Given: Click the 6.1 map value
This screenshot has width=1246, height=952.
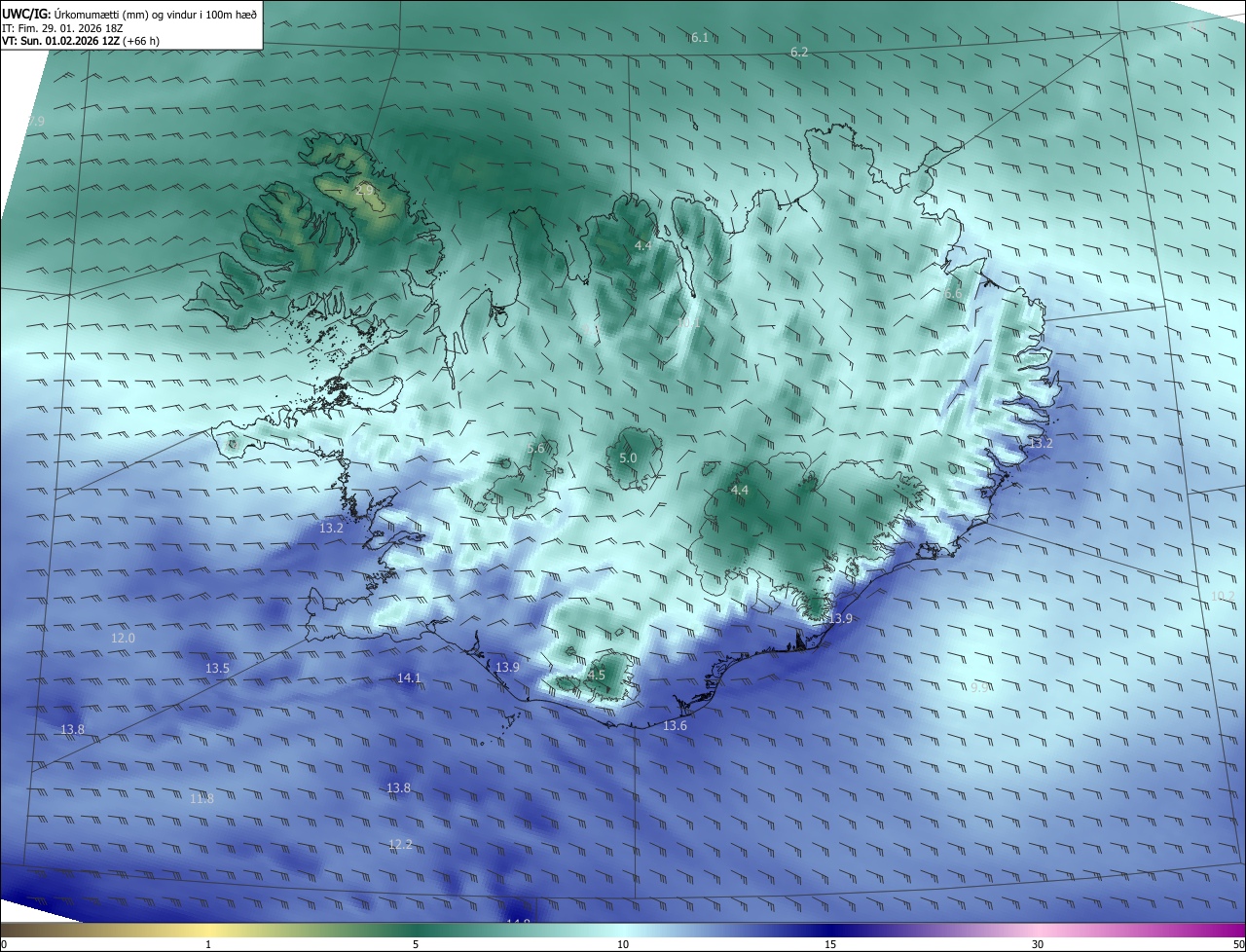Looking at the screenshot, I should point(700,37).
